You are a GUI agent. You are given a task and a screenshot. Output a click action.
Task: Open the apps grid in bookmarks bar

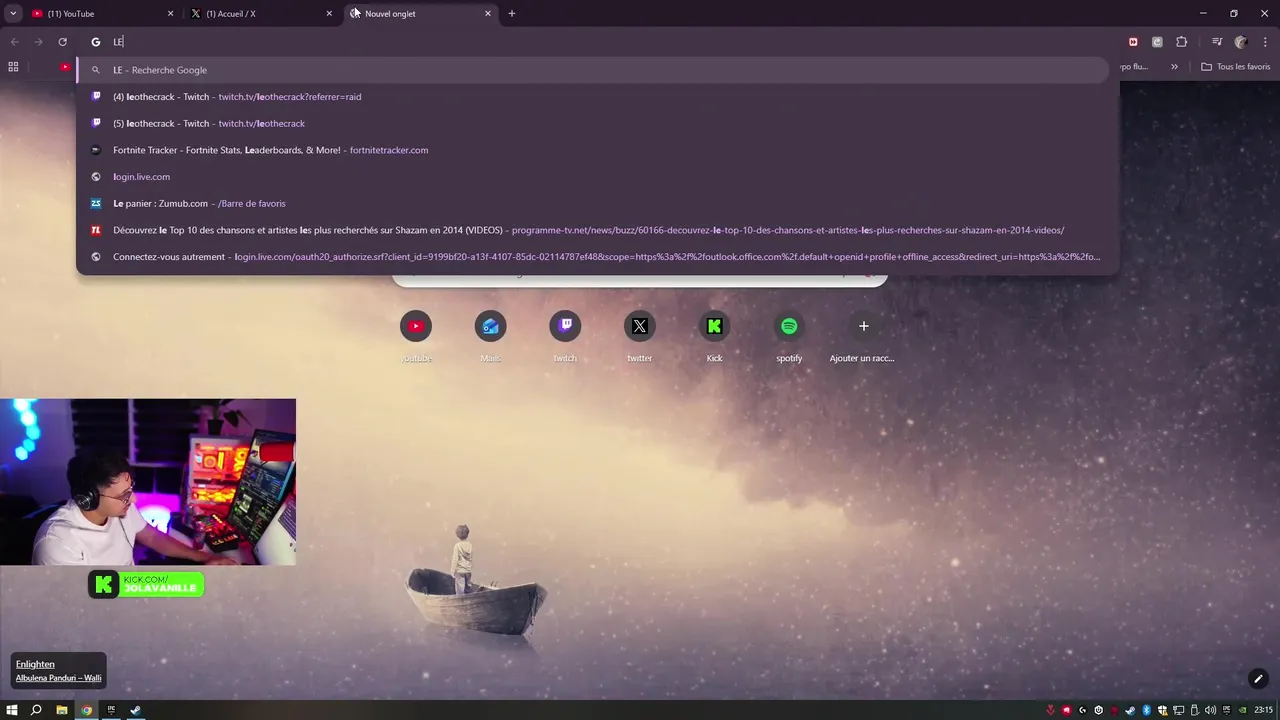pos(13,67)
